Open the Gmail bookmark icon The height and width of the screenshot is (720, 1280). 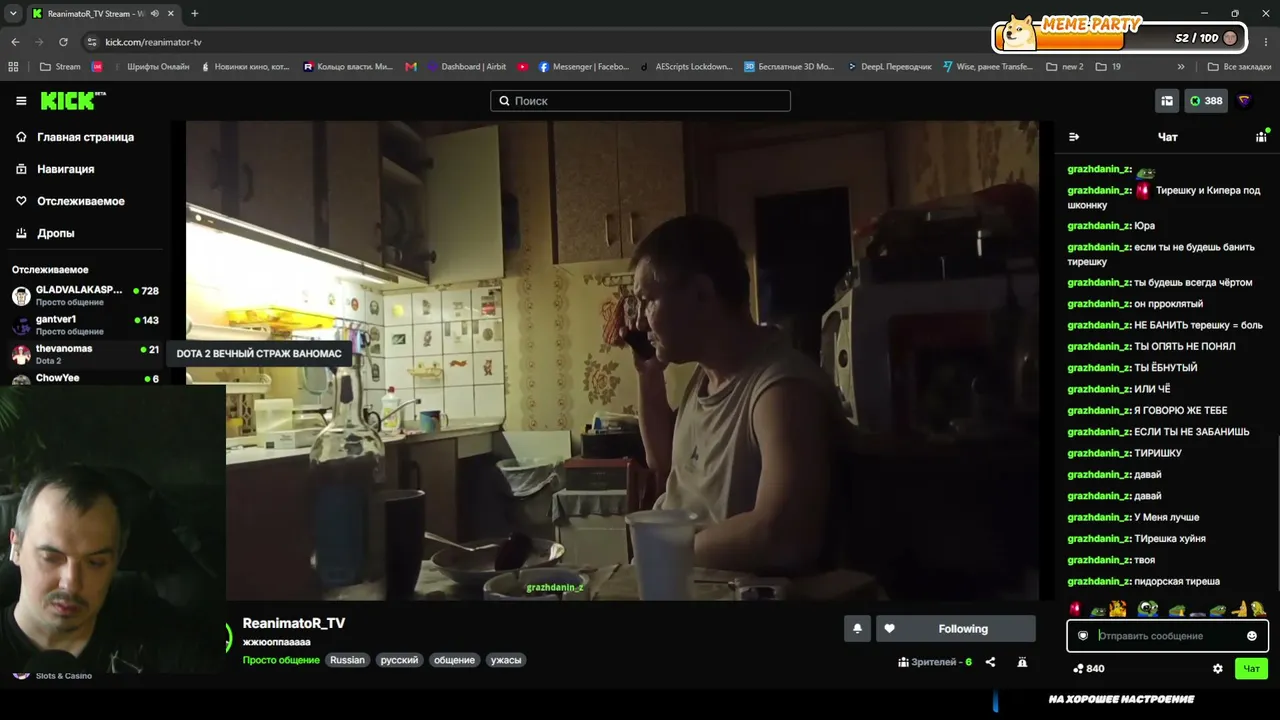point(411,67)
